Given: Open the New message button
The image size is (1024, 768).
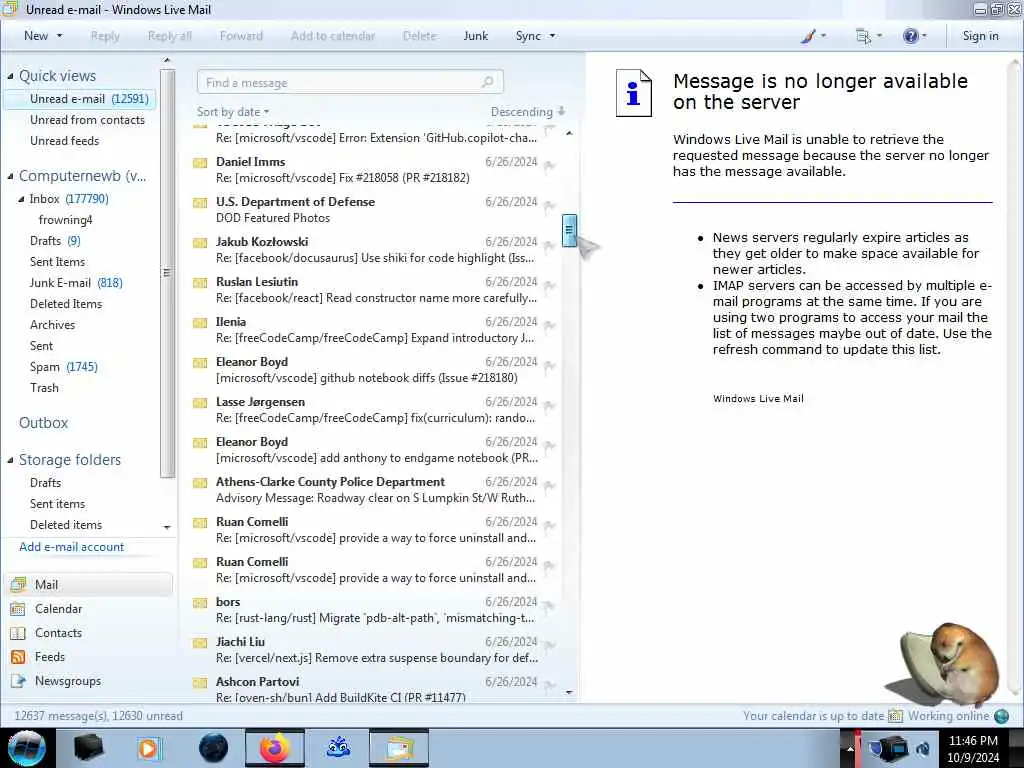Looking at the screenshot, I should [36, 36].
